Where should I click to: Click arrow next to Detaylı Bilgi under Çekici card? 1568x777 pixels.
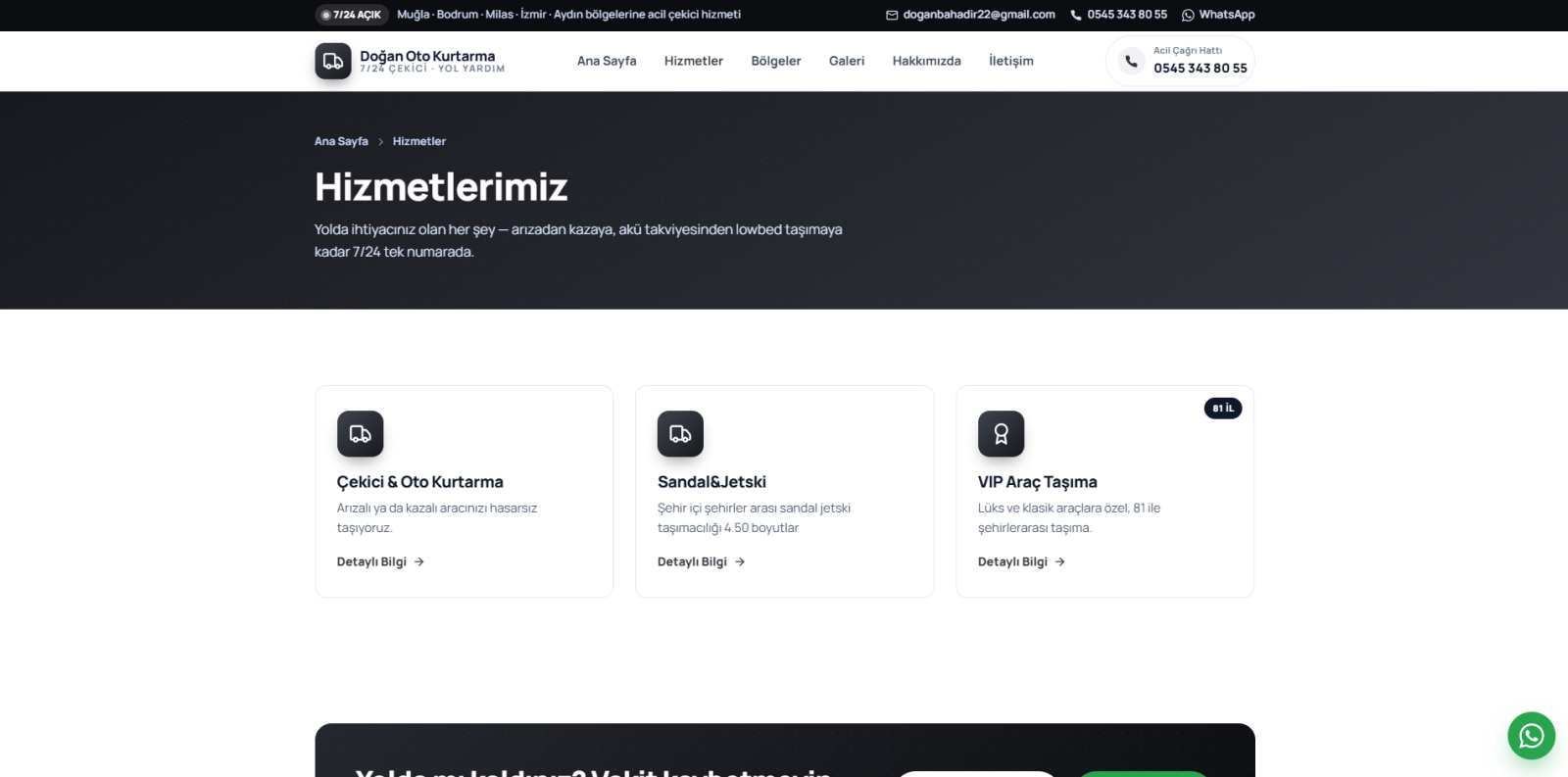419,562
